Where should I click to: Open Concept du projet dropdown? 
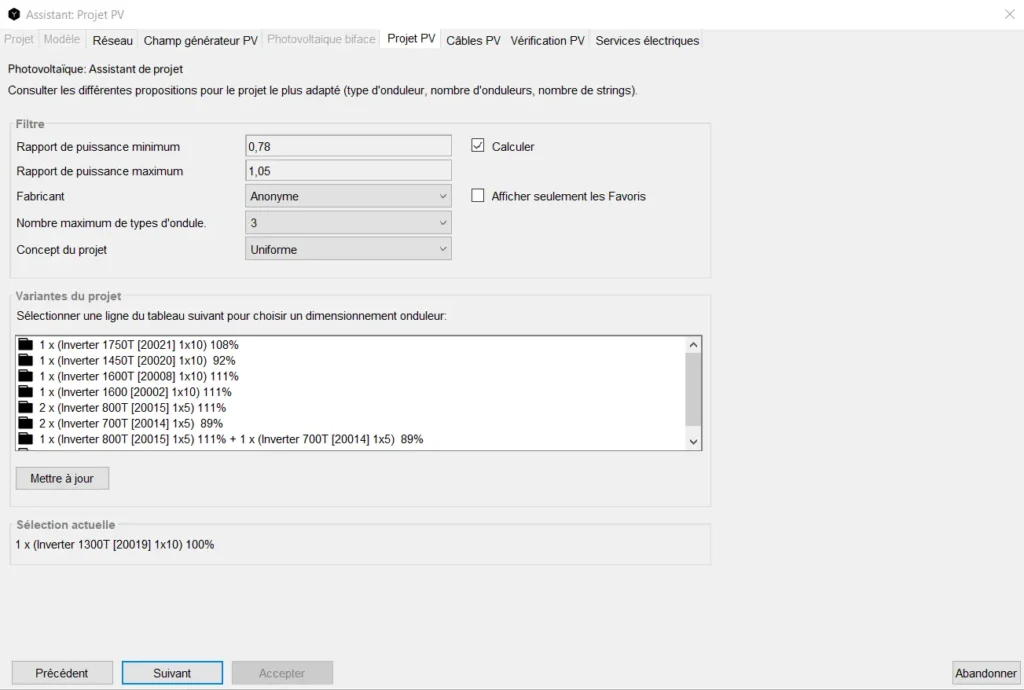(348, 249)
